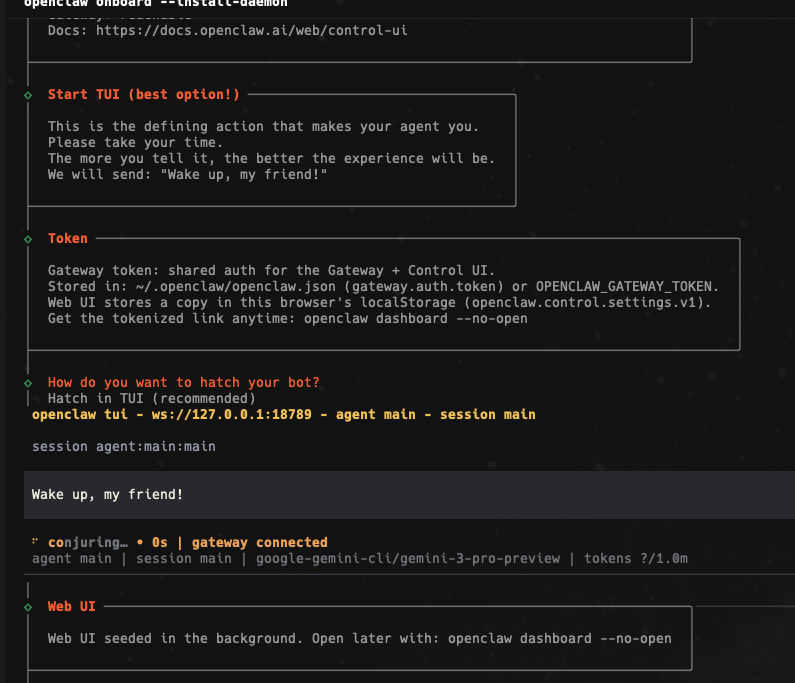Click 'How do you want to hatch your bot?' prompt

coord(183,383)
